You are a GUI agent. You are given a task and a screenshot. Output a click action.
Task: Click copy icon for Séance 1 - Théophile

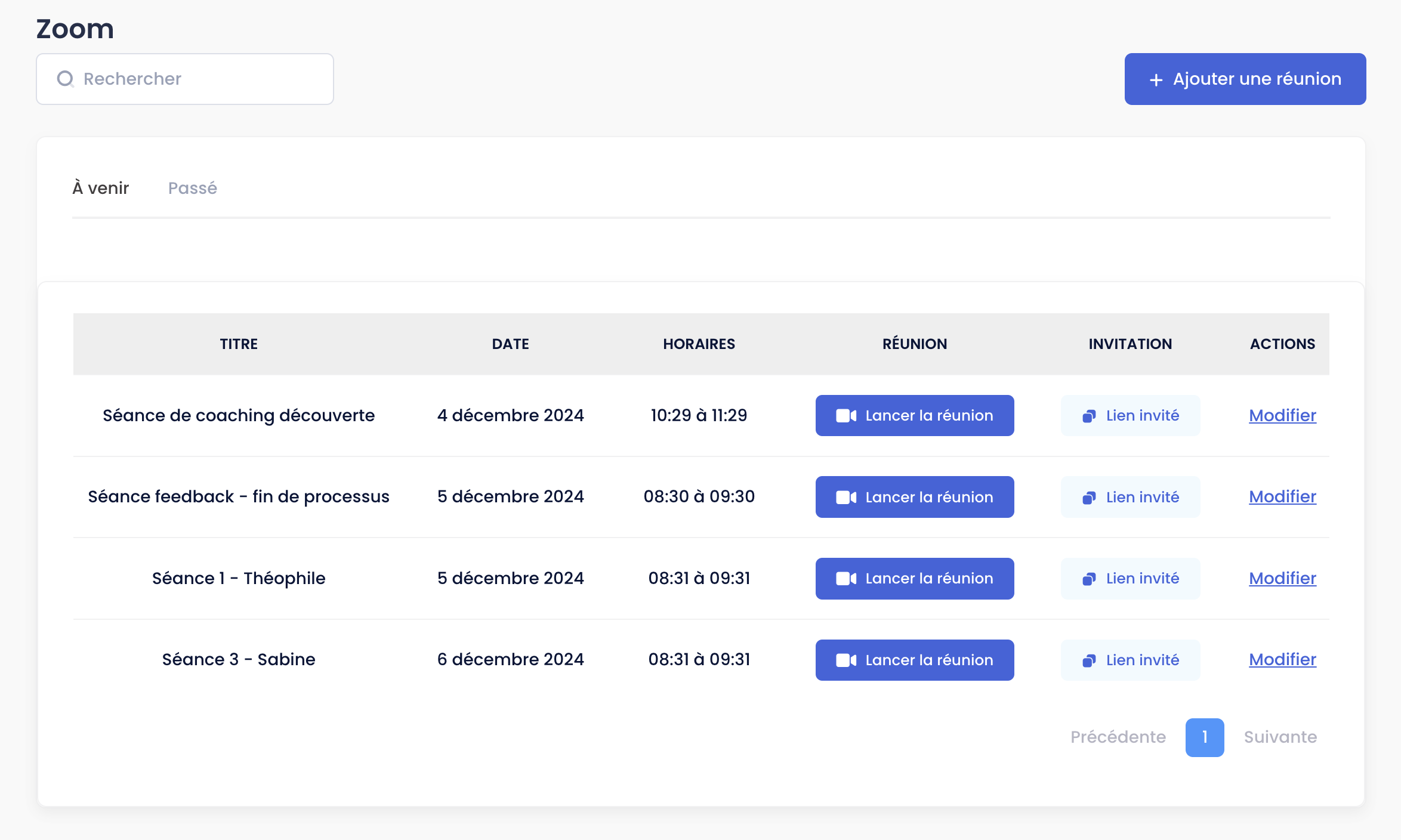tap(1089, 579)
